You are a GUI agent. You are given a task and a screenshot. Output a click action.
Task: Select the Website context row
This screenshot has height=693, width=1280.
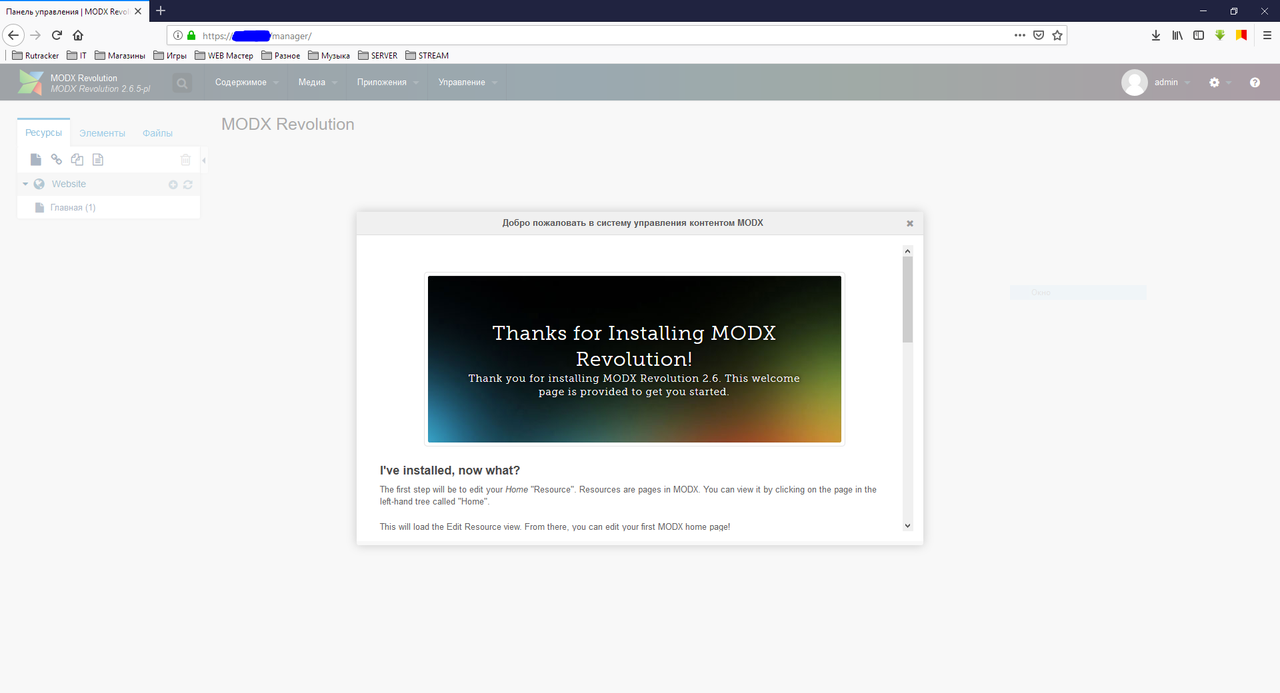(x=108, y=184)
